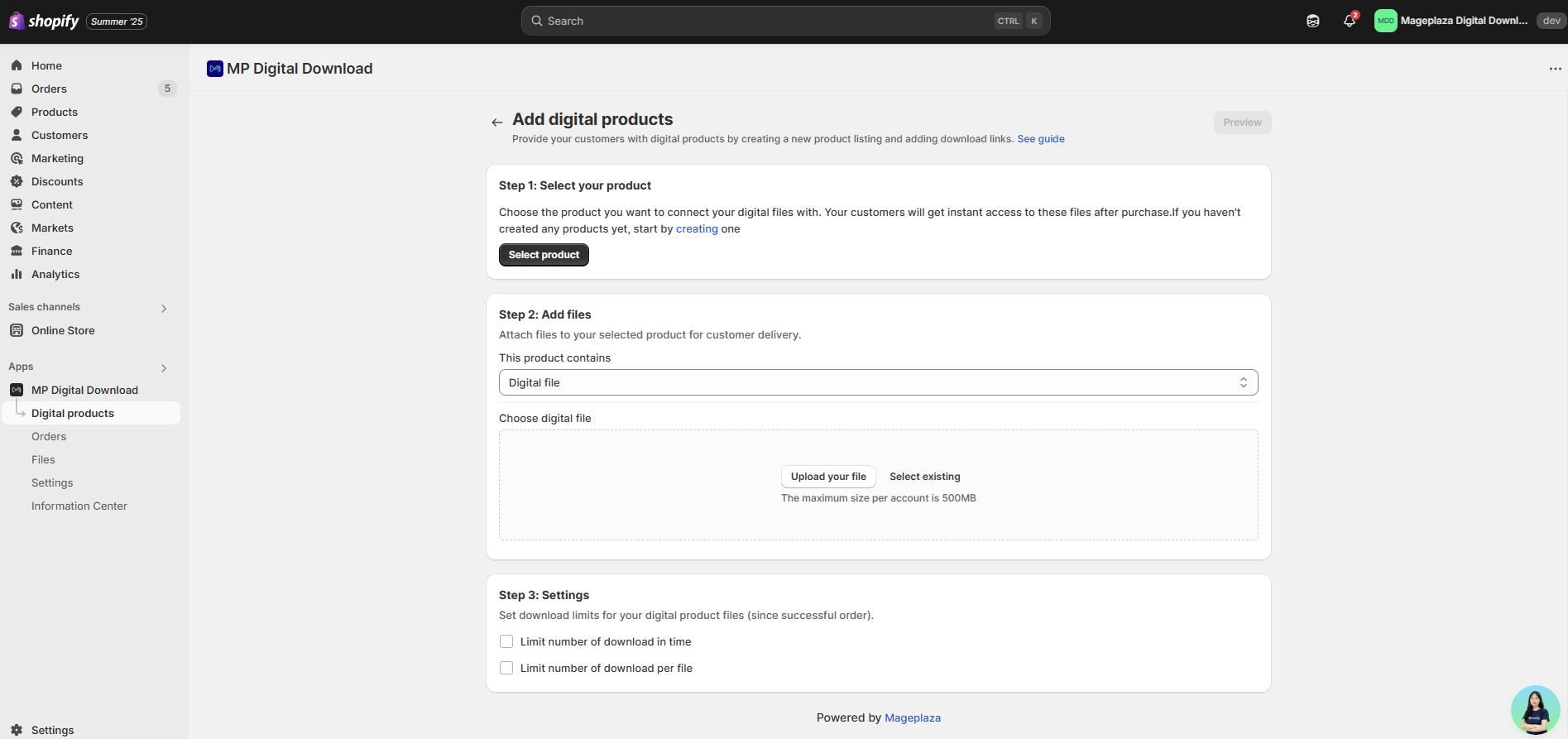
Task: Open the three-dot more actions menu
Action: tap(1555, 69)
